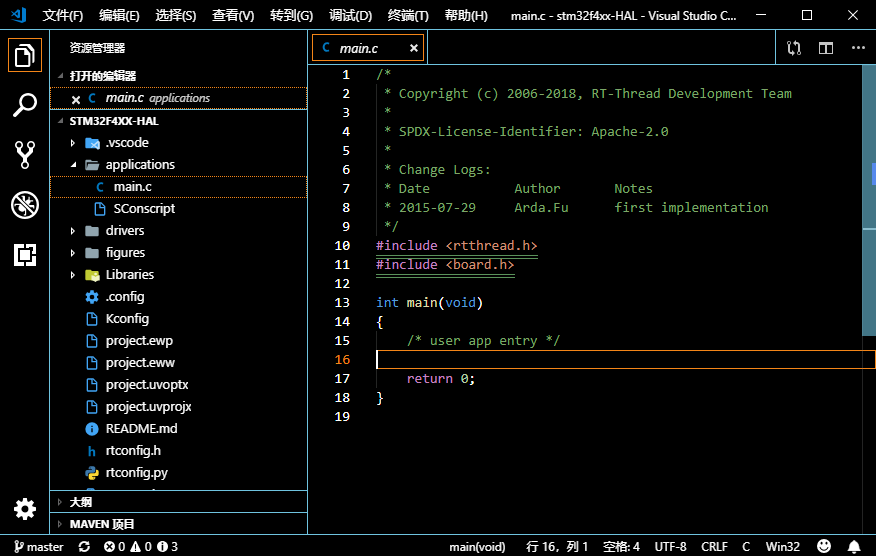The image size is (876, 556).
Task: Open the .config file
Action: coord(179,296)
